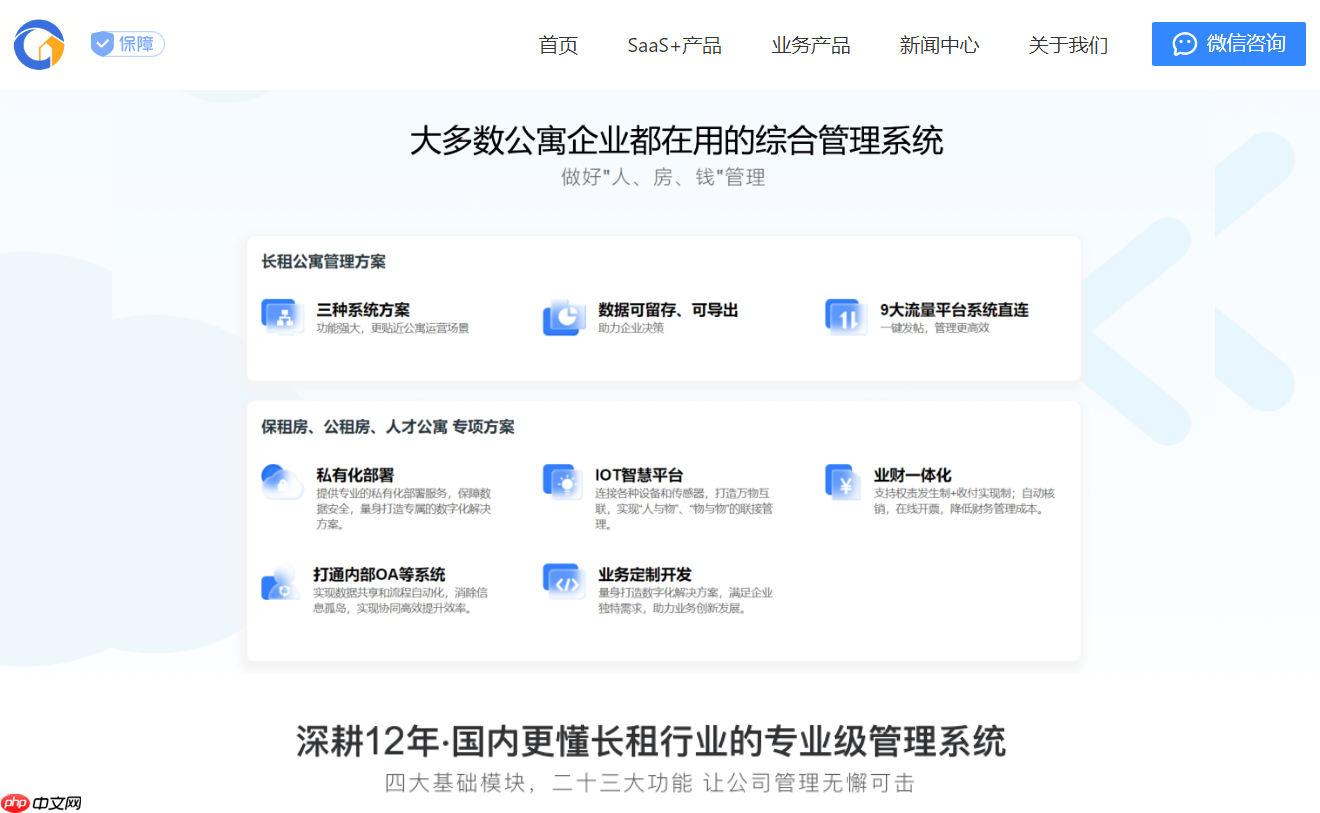Click the 打通内部OA等系统 icon
Screen dimensions: 1320x813
point(281,580)
